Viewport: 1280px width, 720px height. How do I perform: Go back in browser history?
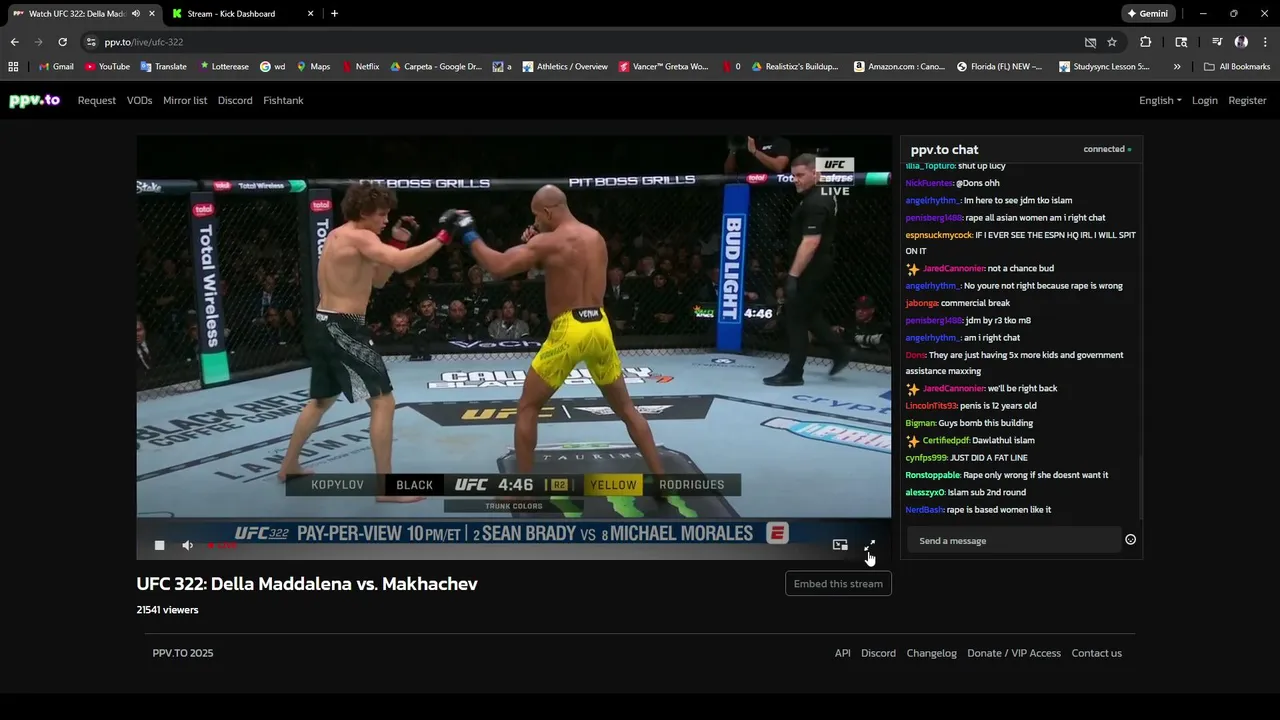(14, 42)
